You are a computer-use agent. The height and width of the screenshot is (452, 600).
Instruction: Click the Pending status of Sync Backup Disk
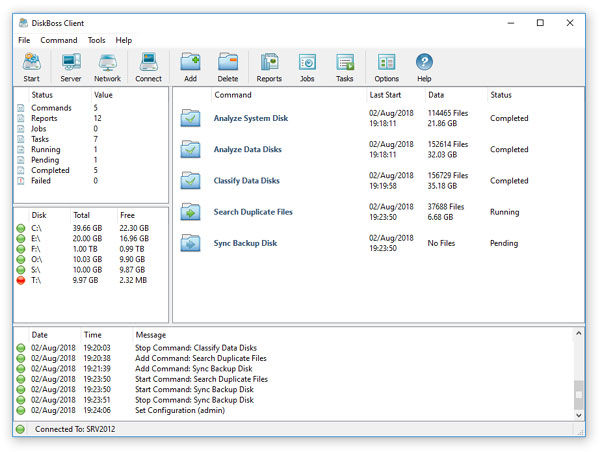coord(504,243)
